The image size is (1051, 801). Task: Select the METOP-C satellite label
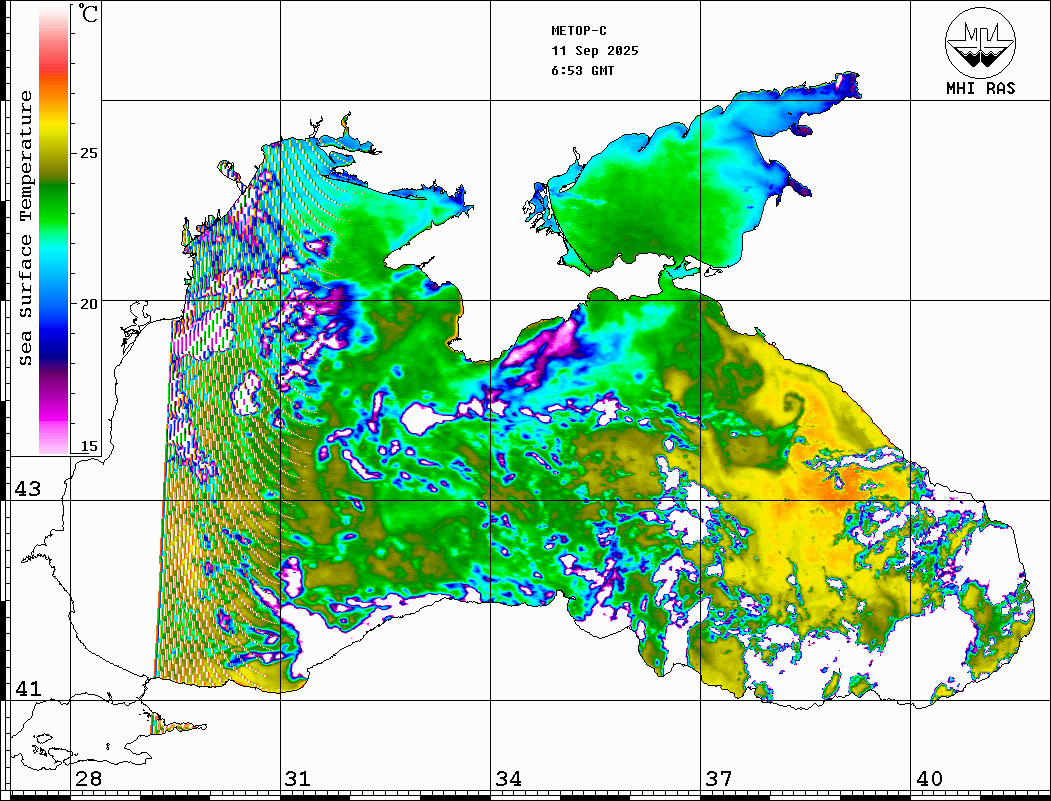579,31
